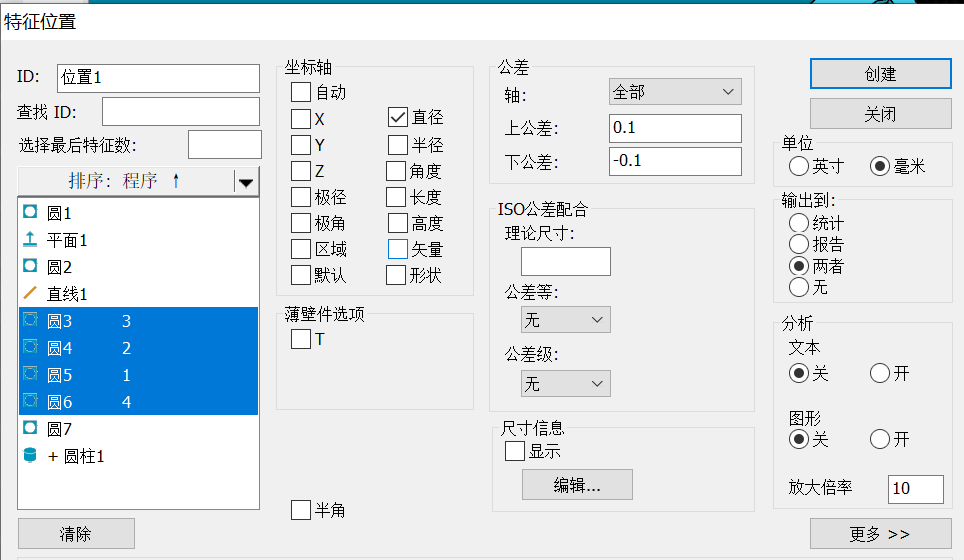Open the sort order dropdown arrow
Image resolution: width=964 pixels, height=560 pixels.
click(x=245, y=181)
